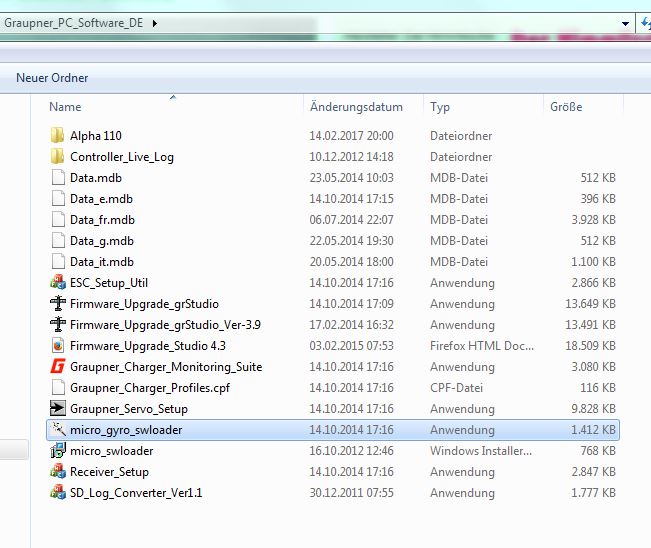The width and height of the screenshot is (651, 548).
Task: Select the Data_fr.mdb file name
Action: [102, 220]
